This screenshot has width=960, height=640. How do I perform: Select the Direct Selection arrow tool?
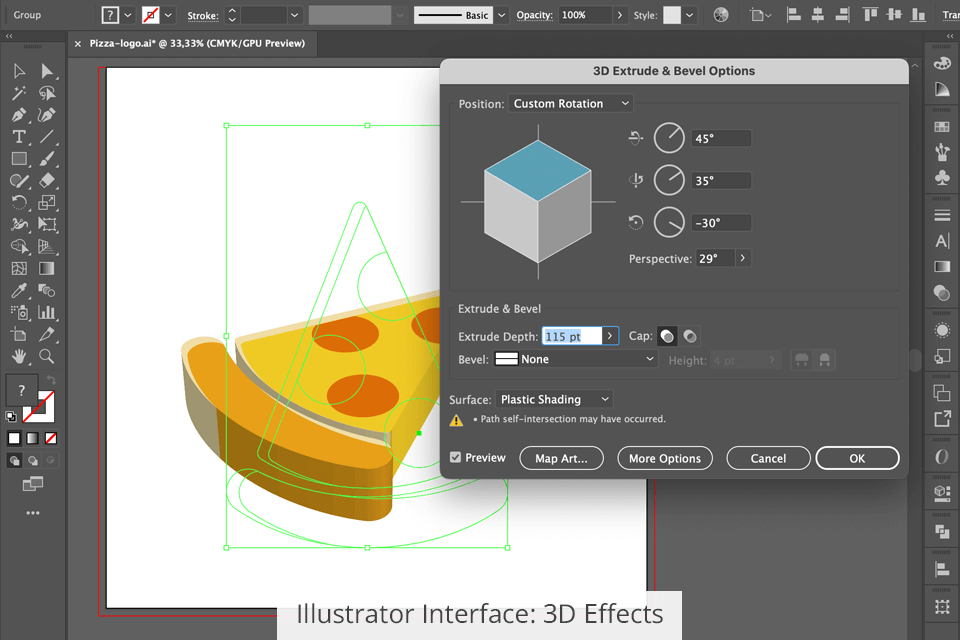coord(47,71)
